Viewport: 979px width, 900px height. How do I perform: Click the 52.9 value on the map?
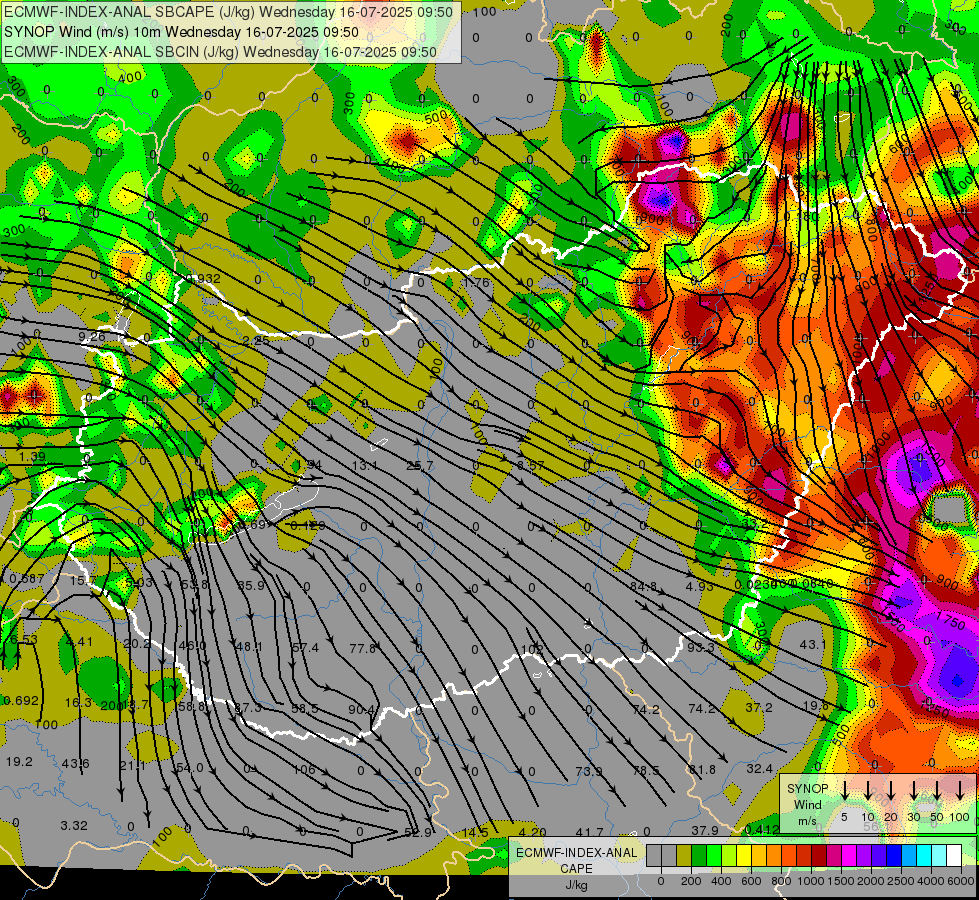(x=418, y=832)
